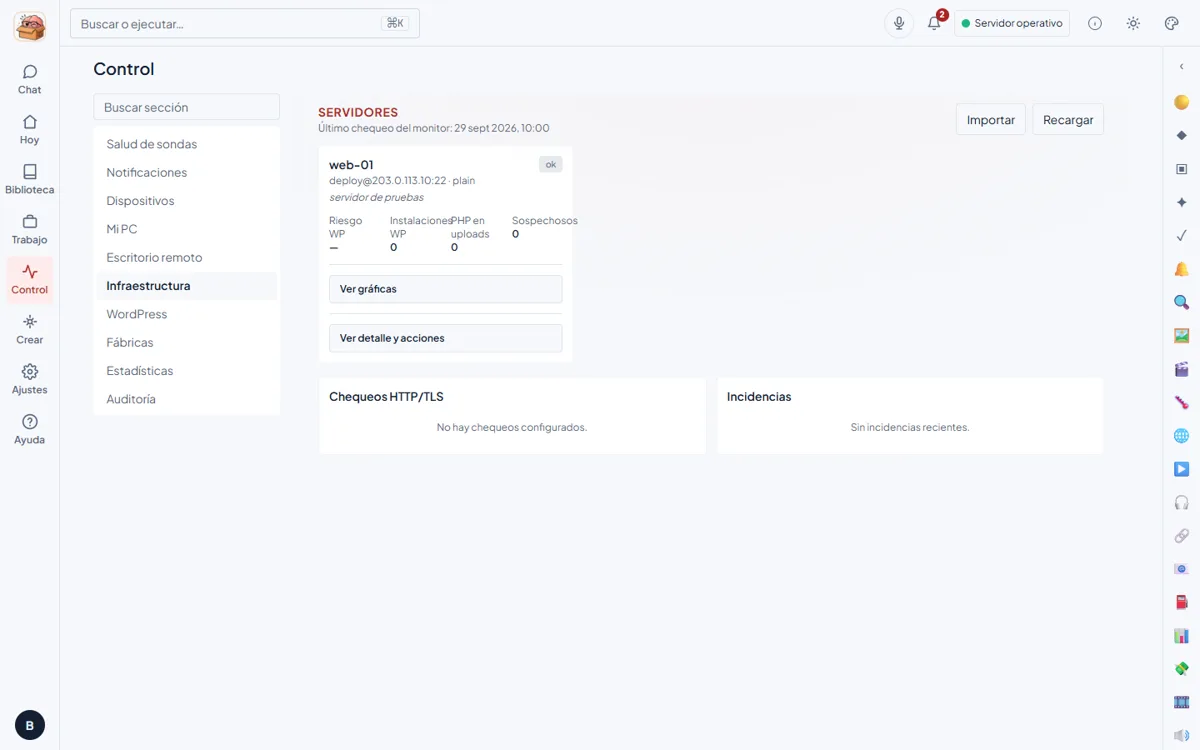Toggle light/dark theme sun icon

(1133, 23)
